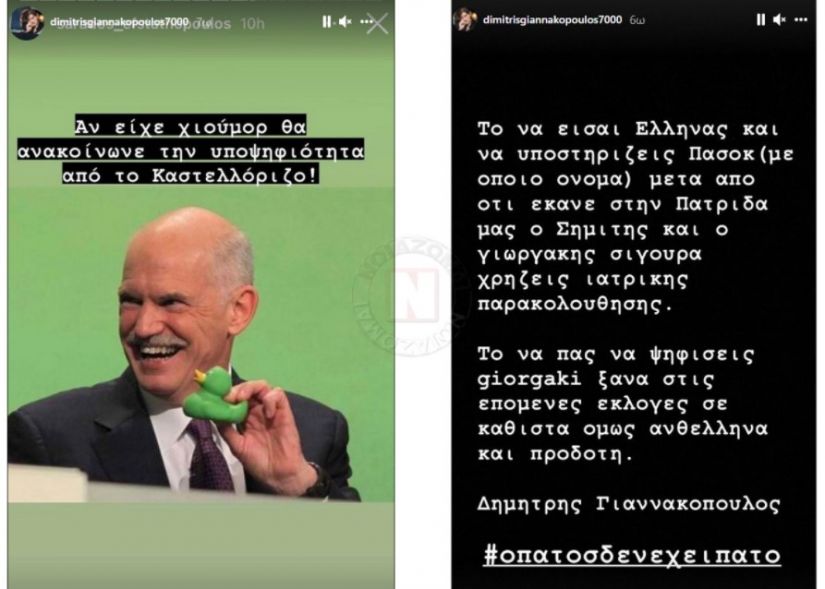Open more options on left story
The width and height of the screenshot is (825, 589).
click(x=366, y=22)
